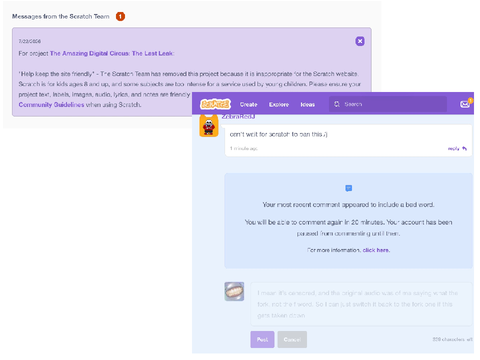Visit ZebraRedd's profile via the username
This screenshot has width=480, height=360.
click(238, 117)
